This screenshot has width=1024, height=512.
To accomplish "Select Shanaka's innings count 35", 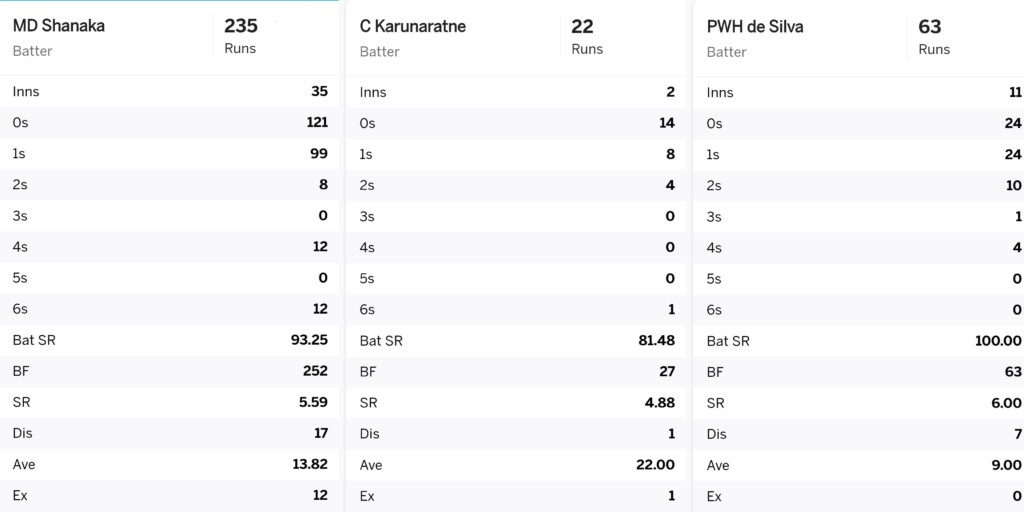I will pyautogui.click(x=319, y=91).
